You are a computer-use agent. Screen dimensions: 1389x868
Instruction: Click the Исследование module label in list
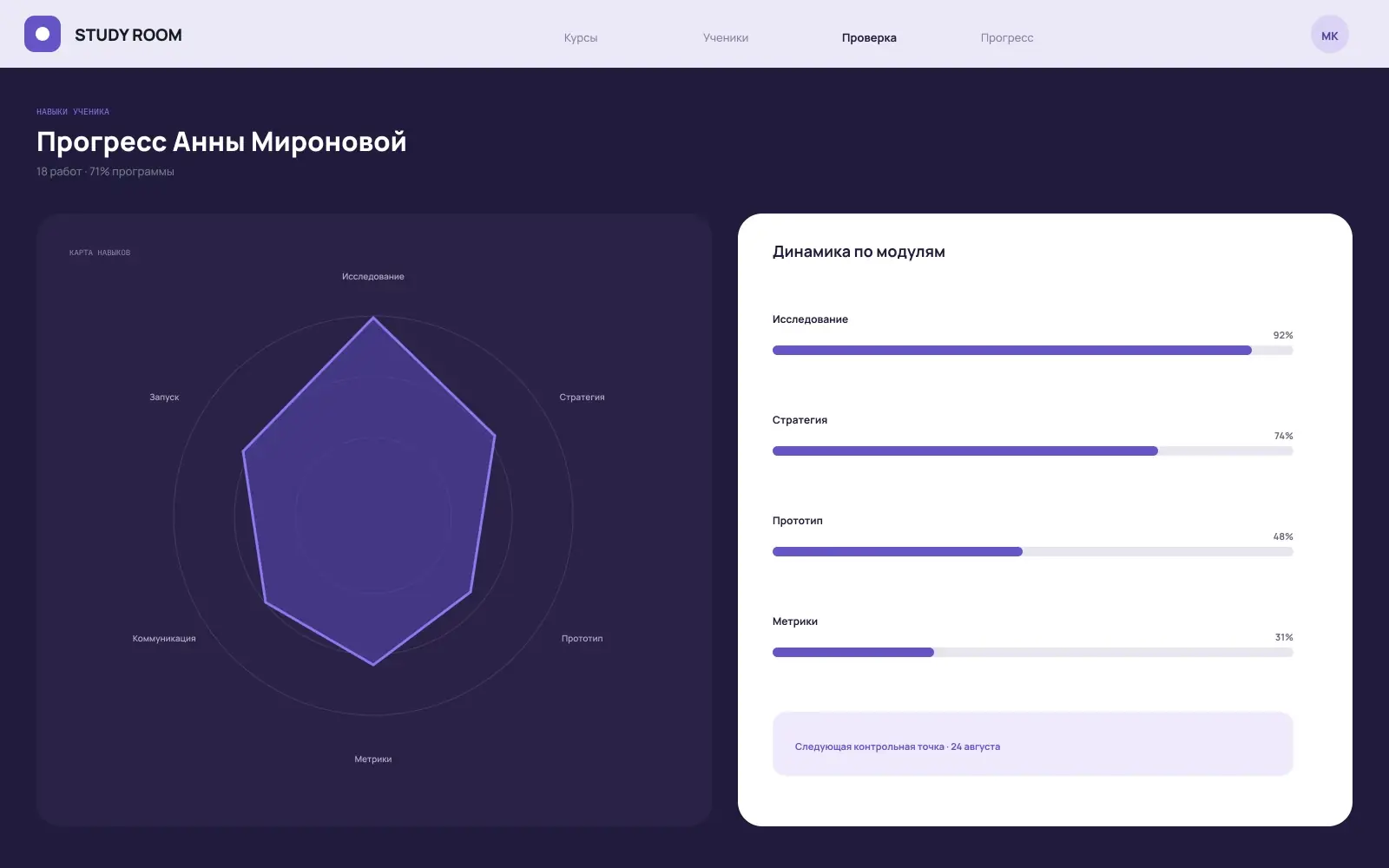coord(810,319)
